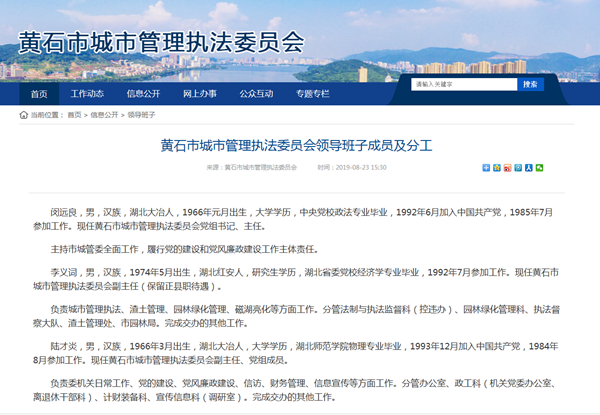The width and height of the screenshot is (600, 415).
Task: Share article via Sina Weibo icon
Action: coord(507,168)
